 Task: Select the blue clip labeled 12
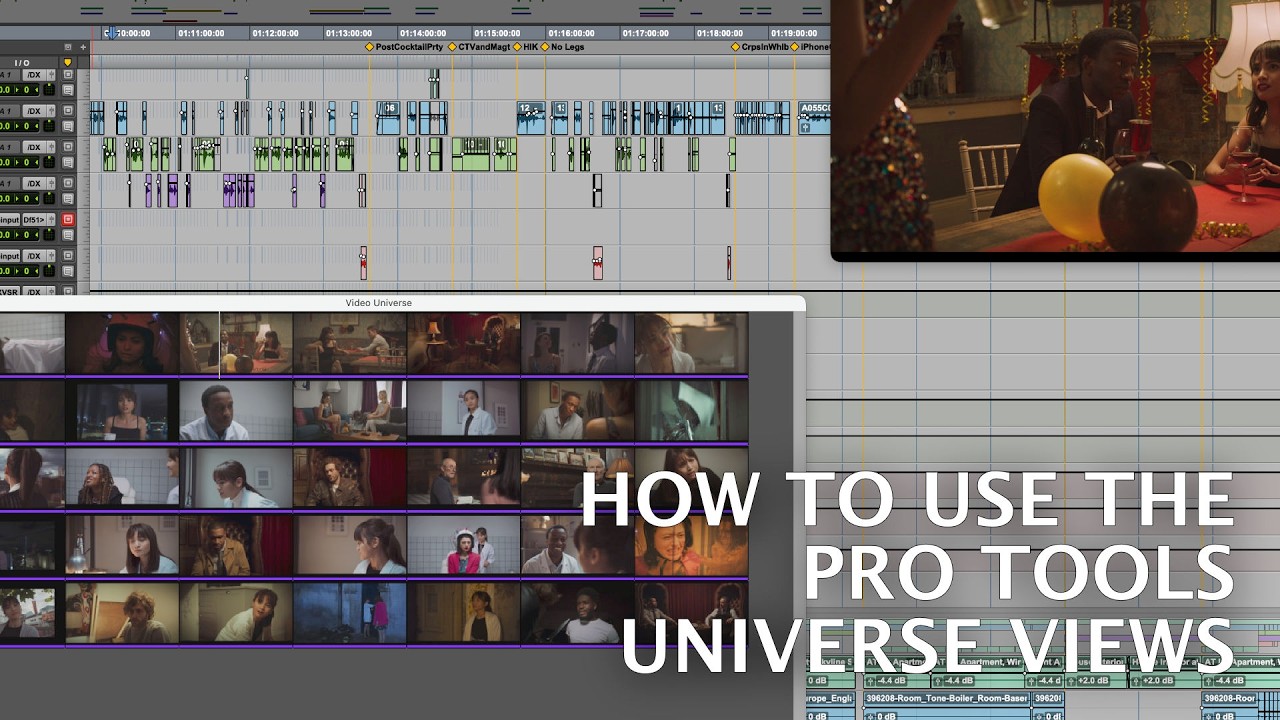531,117
